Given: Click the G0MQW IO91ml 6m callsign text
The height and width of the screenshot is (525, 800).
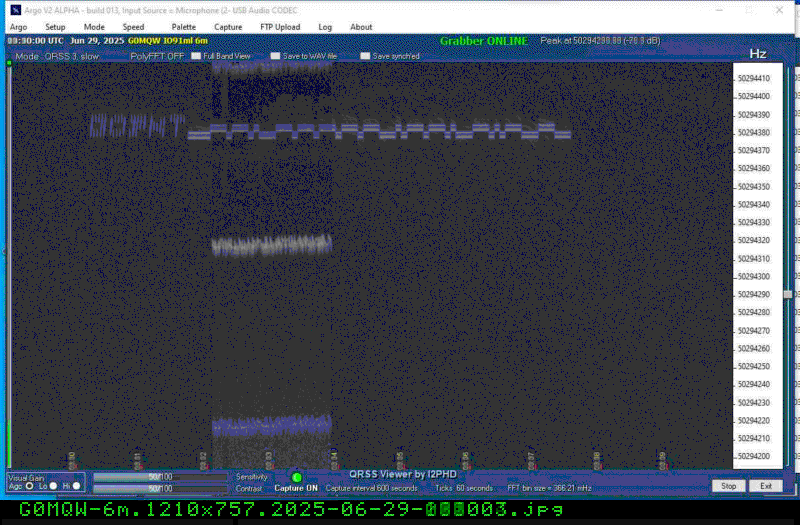Looking at the screenshot, I should (168, 41).
